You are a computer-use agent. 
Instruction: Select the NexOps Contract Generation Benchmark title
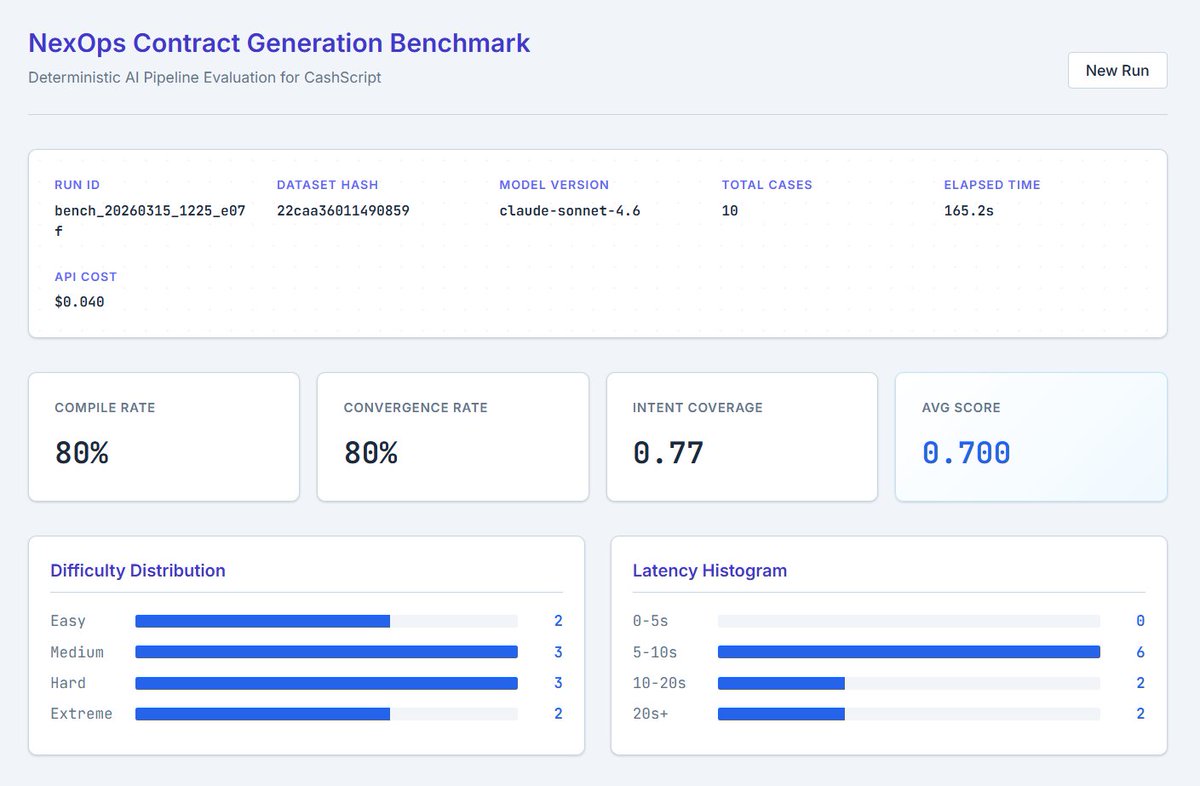(x=279, y=43)
